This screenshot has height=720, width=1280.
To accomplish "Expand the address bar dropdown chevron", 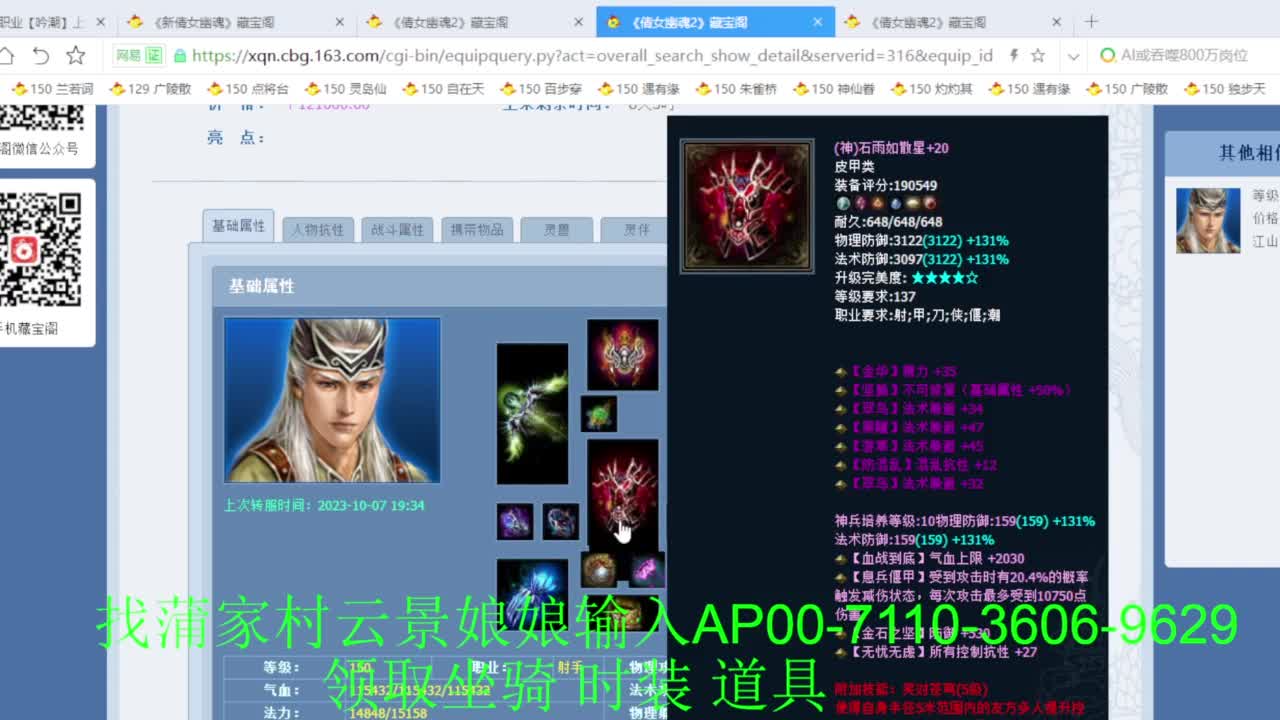I will tap(1073, 56).
